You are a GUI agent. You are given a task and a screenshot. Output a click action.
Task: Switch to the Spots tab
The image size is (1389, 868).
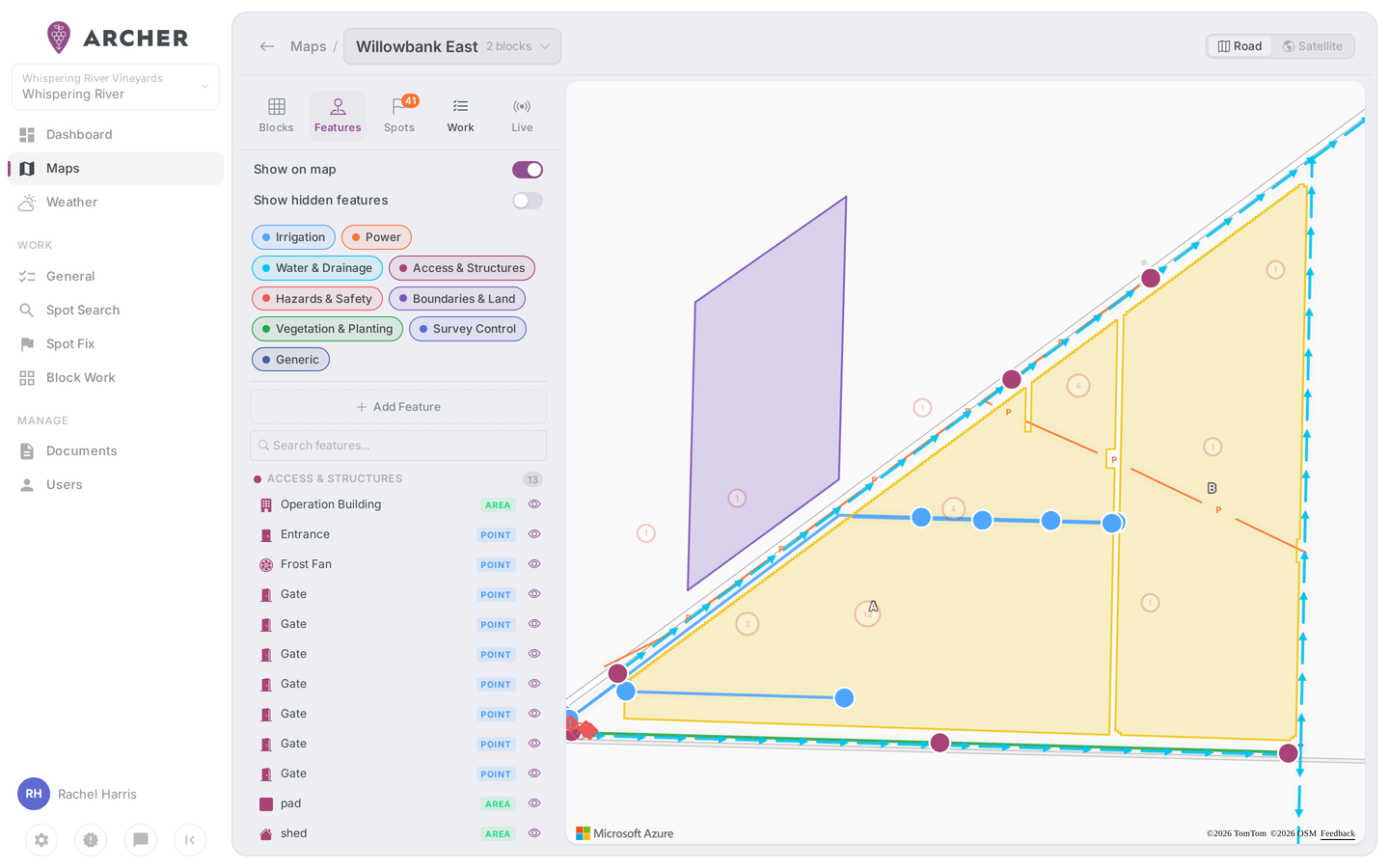click(x=399, y=116)
